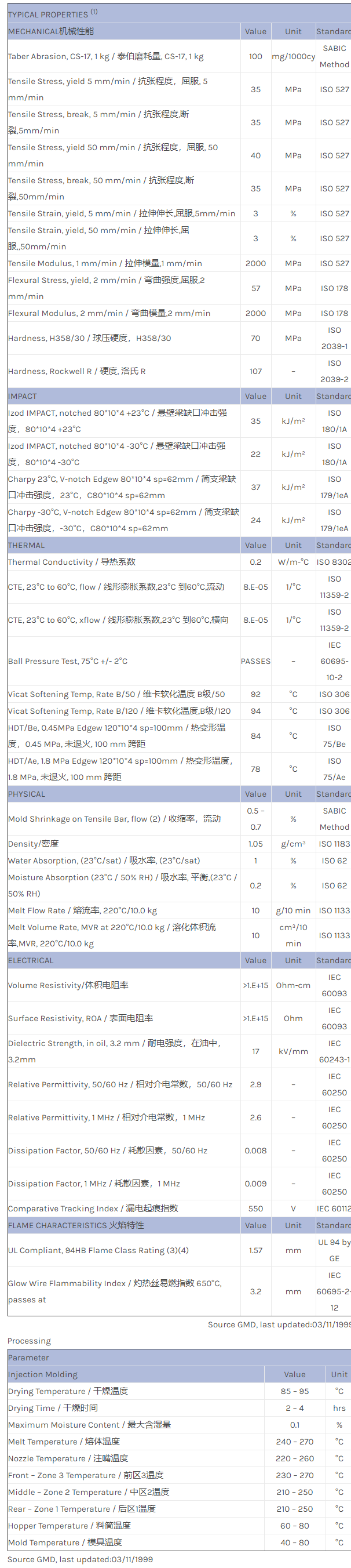Click the TYPICAL PROPERTIES table title
Image resolution: width=351 pixels, height=1568 pixels.
[x=48, y=14]
